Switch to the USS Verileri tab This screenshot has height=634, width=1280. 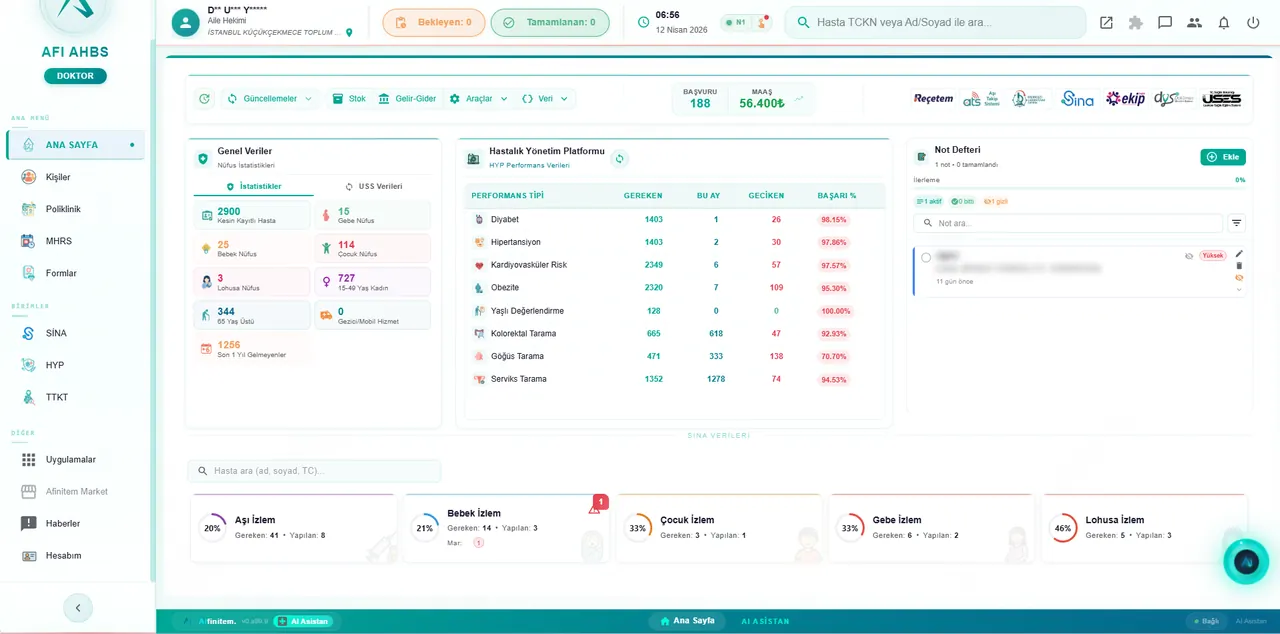[374, 186]
